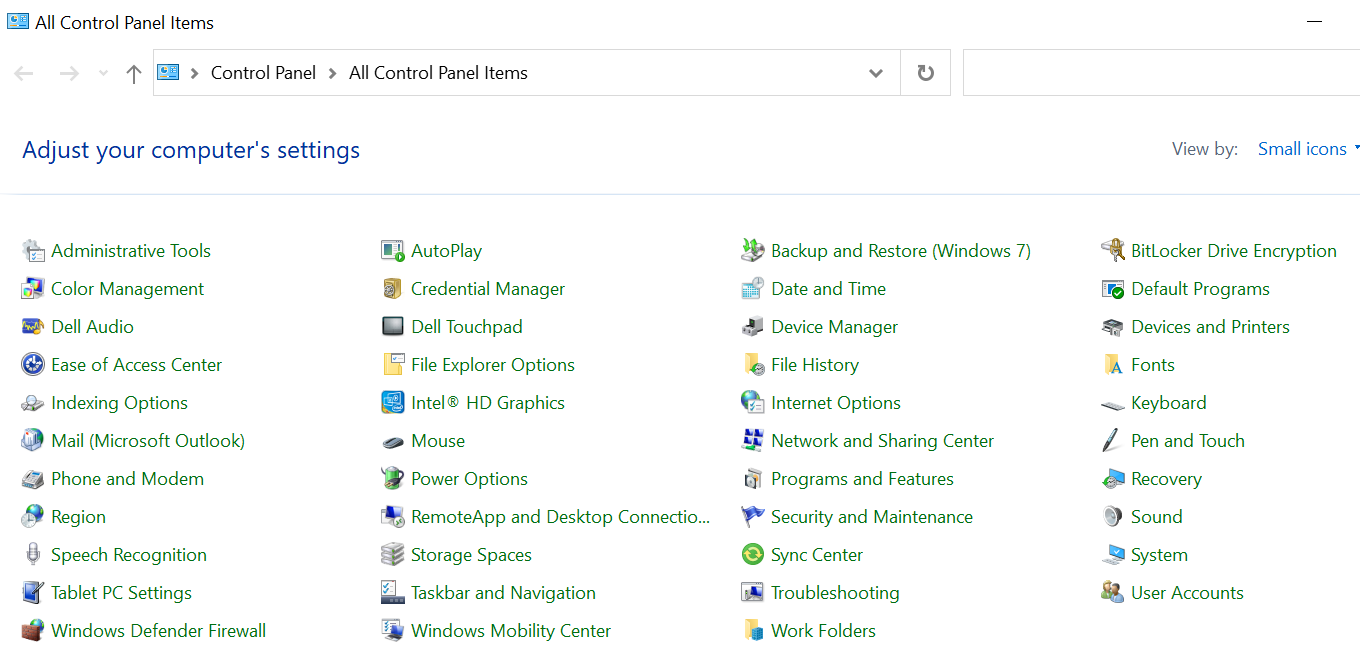
Task: Click the Control Panel search box
Action: click(x=1161, y=73)
